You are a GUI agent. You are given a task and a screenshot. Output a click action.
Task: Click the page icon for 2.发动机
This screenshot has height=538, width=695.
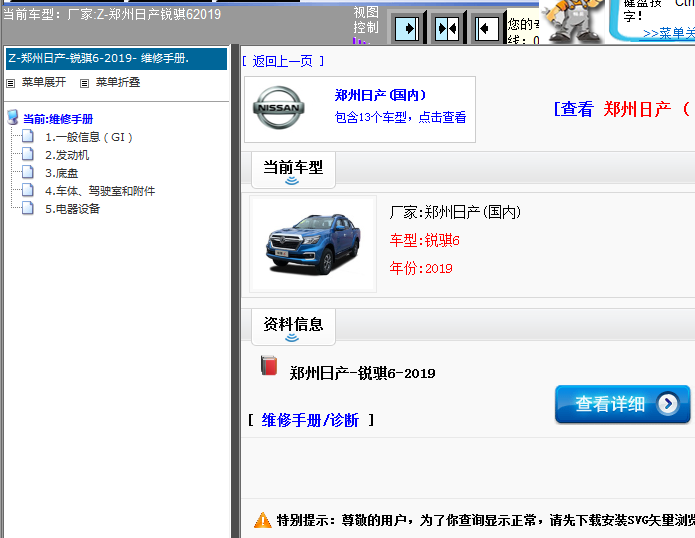(x=28, y=154)
